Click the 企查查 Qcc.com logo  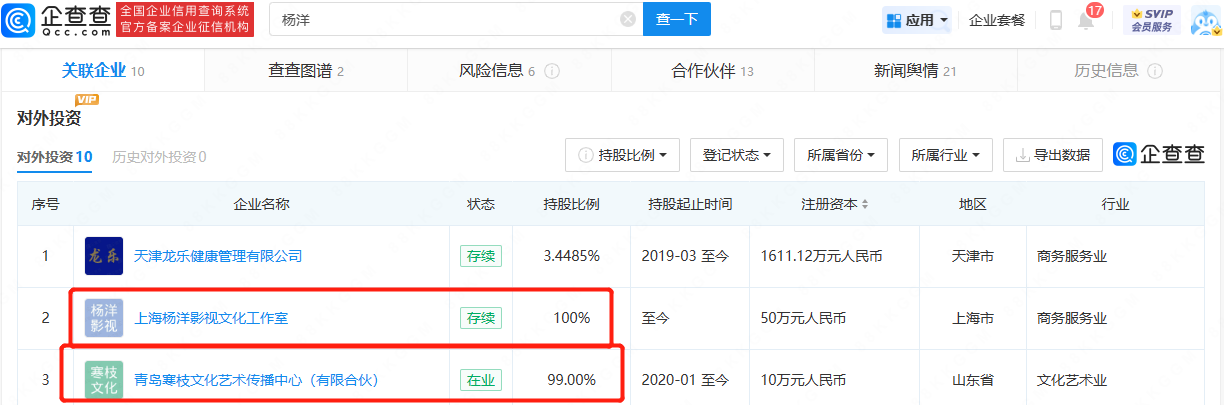57,19
